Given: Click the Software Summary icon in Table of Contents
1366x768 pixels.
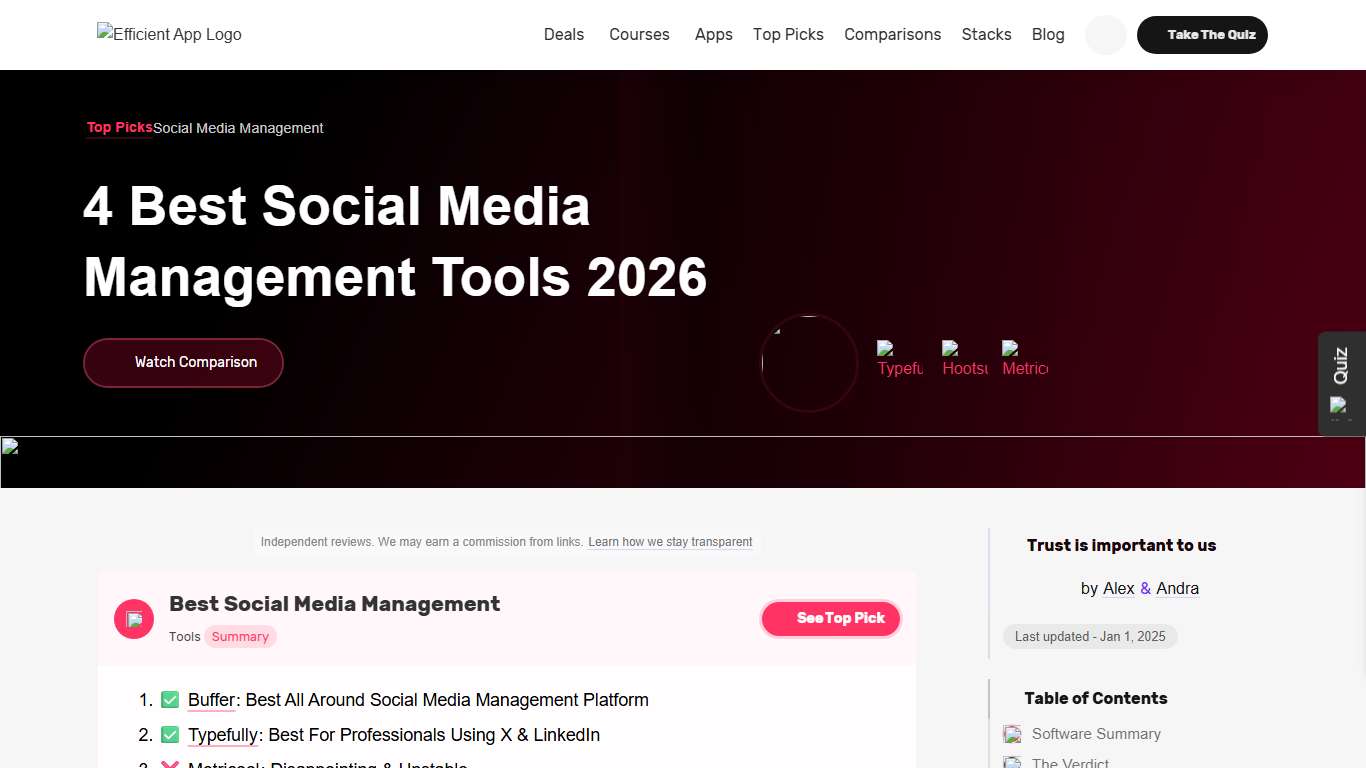Looking at the screenshot, I should 1012,733.
